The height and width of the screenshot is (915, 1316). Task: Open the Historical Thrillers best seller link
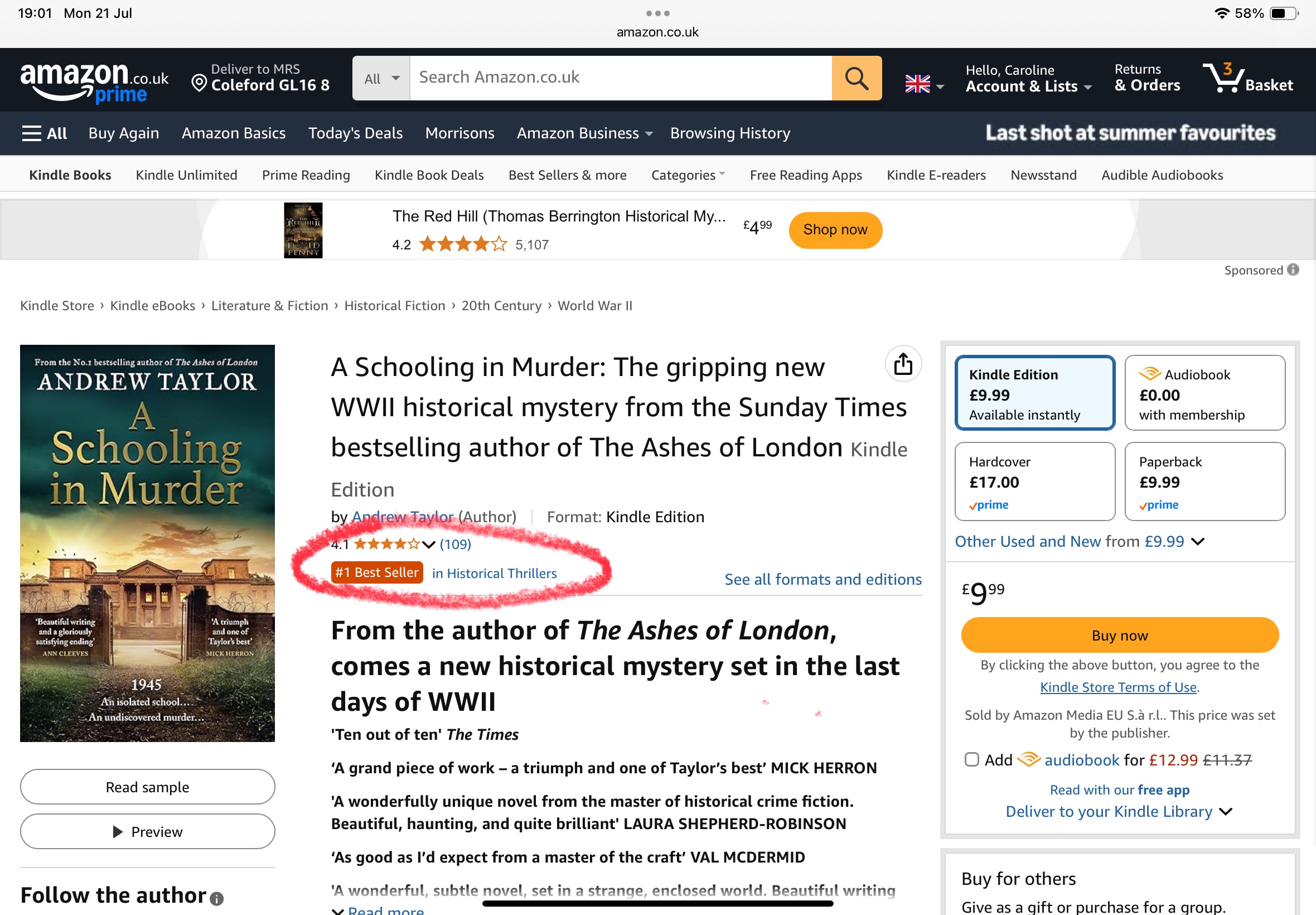coord(495,573)
